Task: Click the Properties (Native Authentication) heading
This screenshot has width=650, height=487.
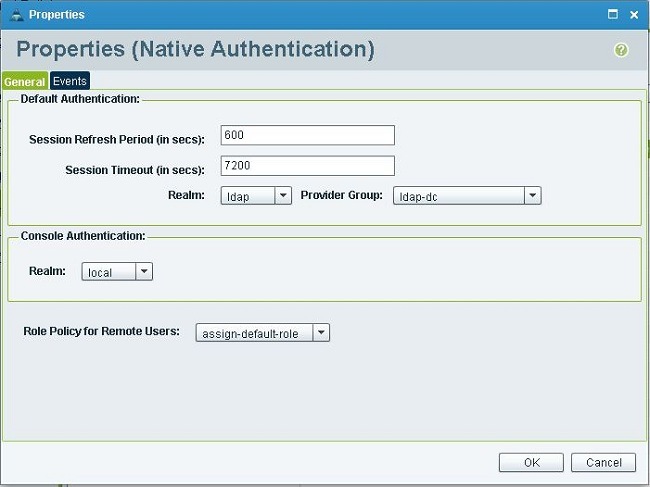Action: (x=196, y=49)
